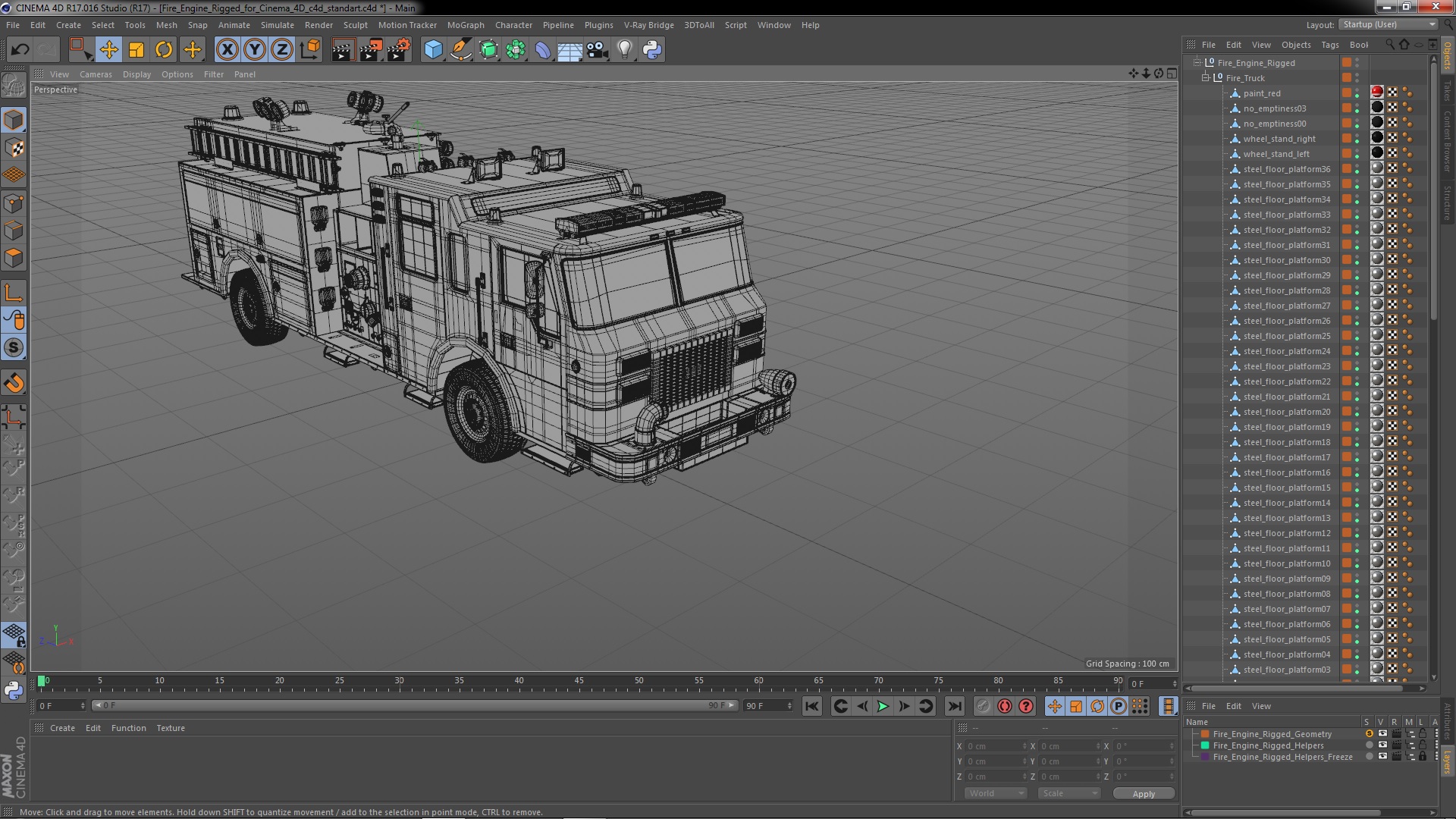Screen dimensions: 1456x819
Task: Select wheel_stand_right object in tree
Action: (1279, 139)
